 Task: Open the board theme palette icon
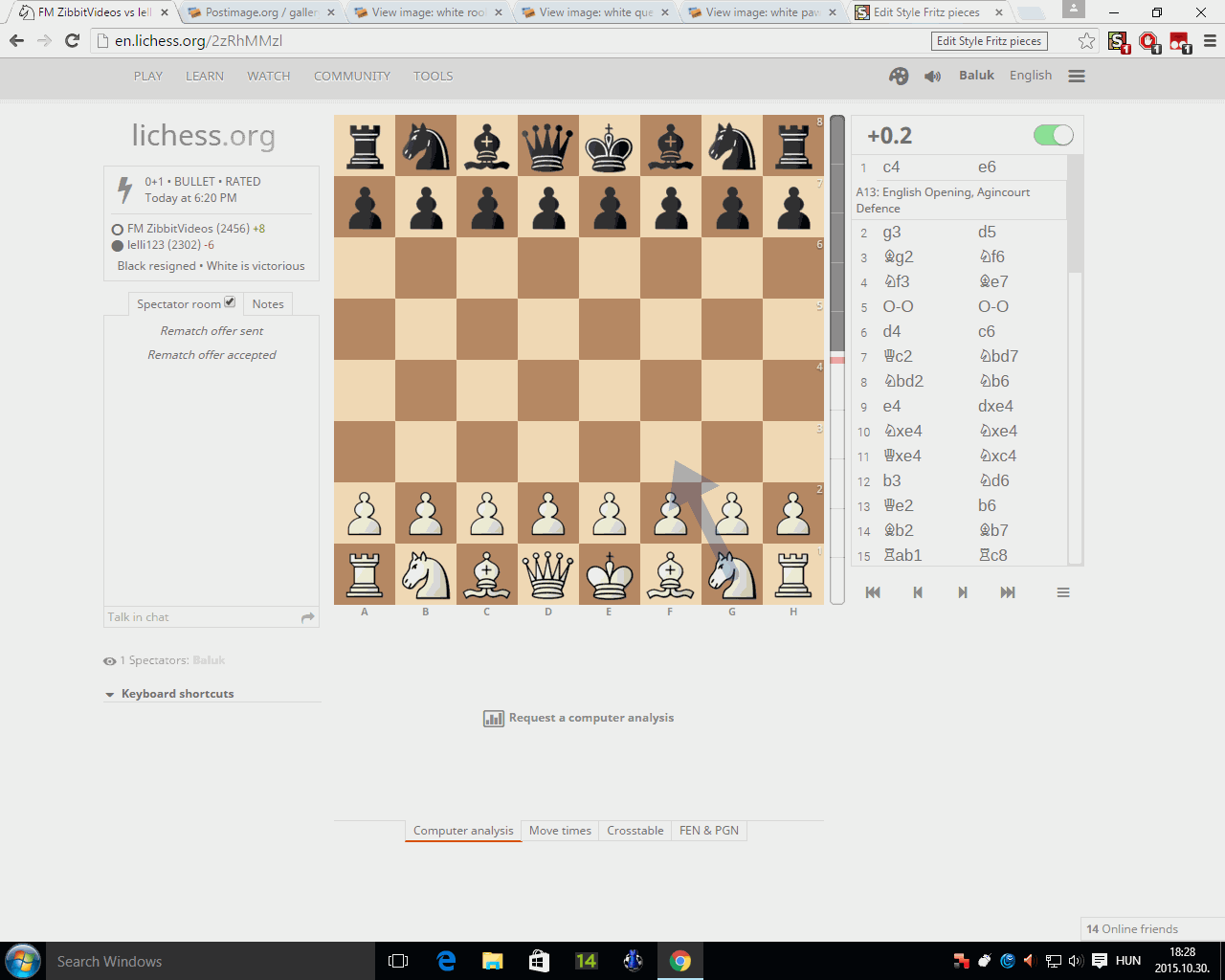click(x=899, y=77)
